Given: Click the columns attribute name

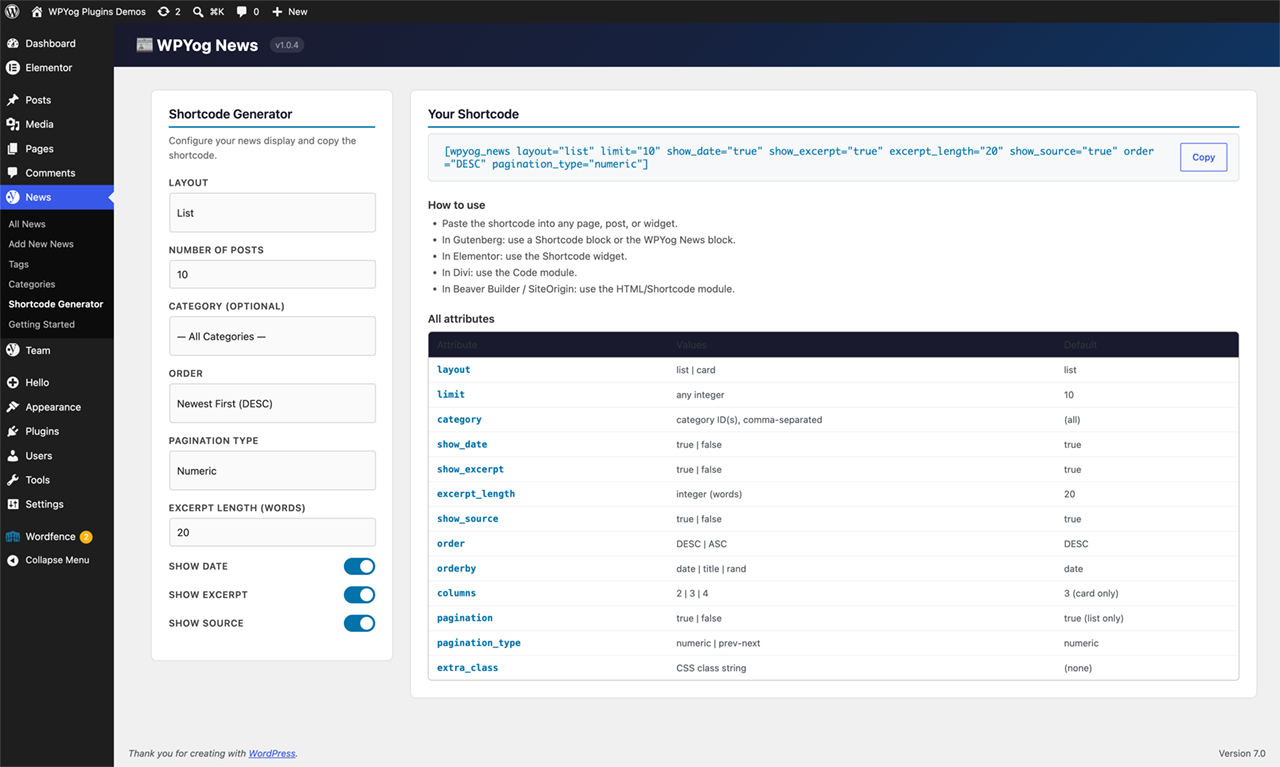Looking at the screenshot, I should coord(456,593).
